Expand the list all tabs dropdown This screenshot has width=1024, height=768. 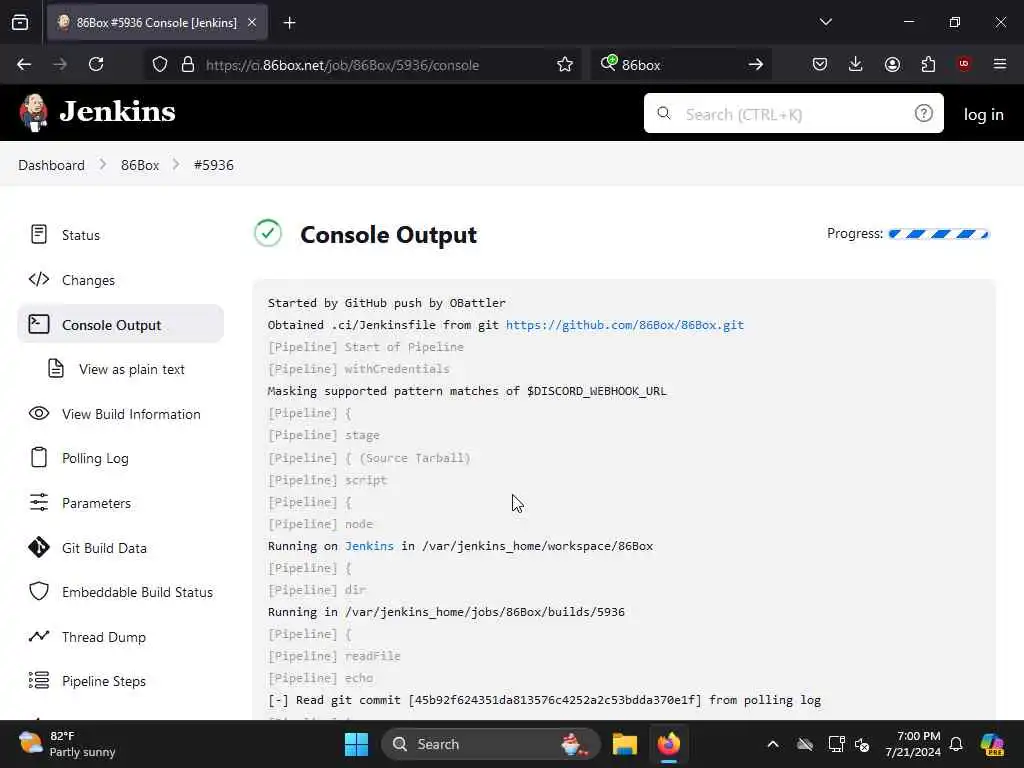click(x=825, y=22)
